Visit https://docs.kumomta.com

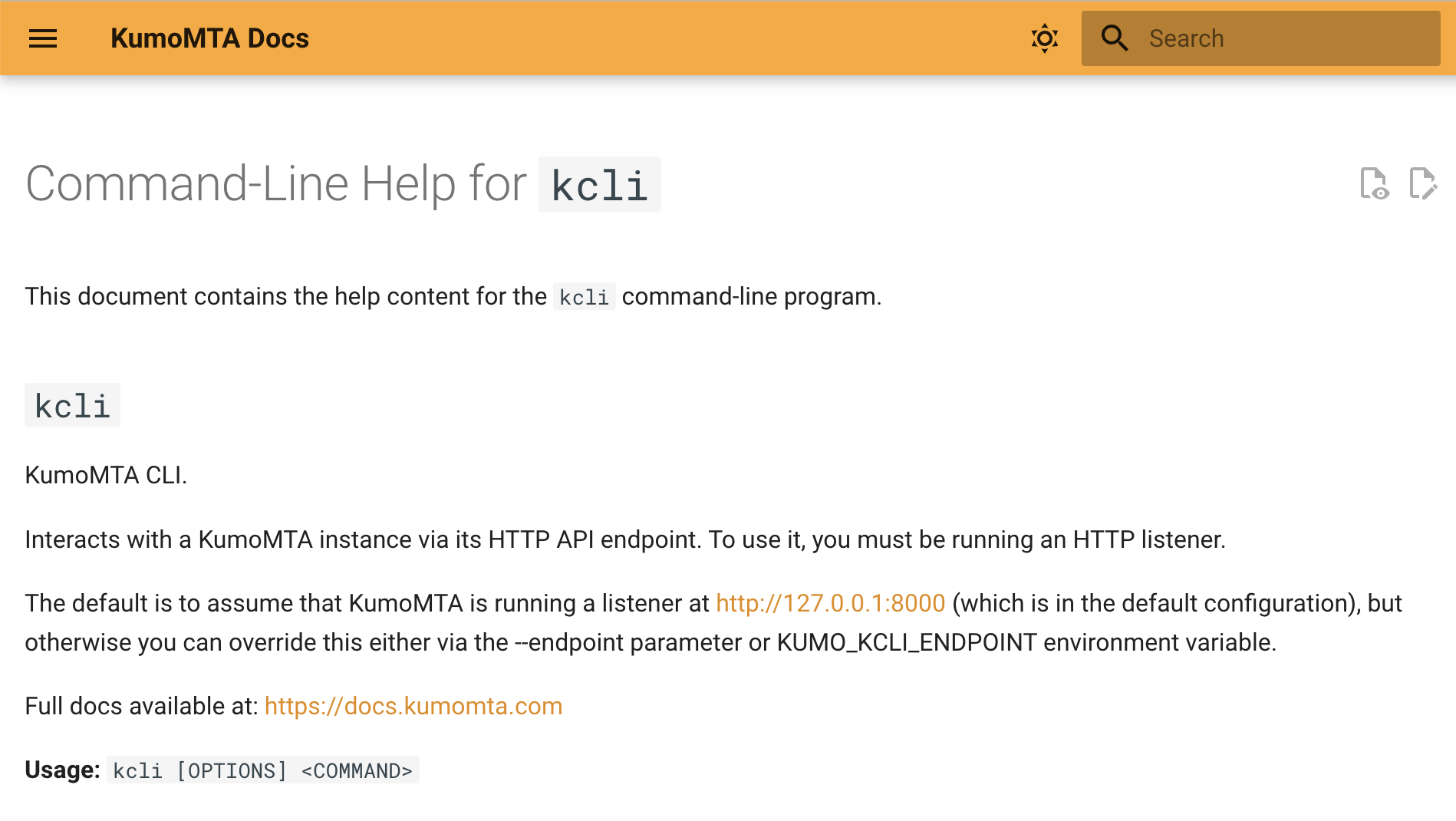[413, 706]
